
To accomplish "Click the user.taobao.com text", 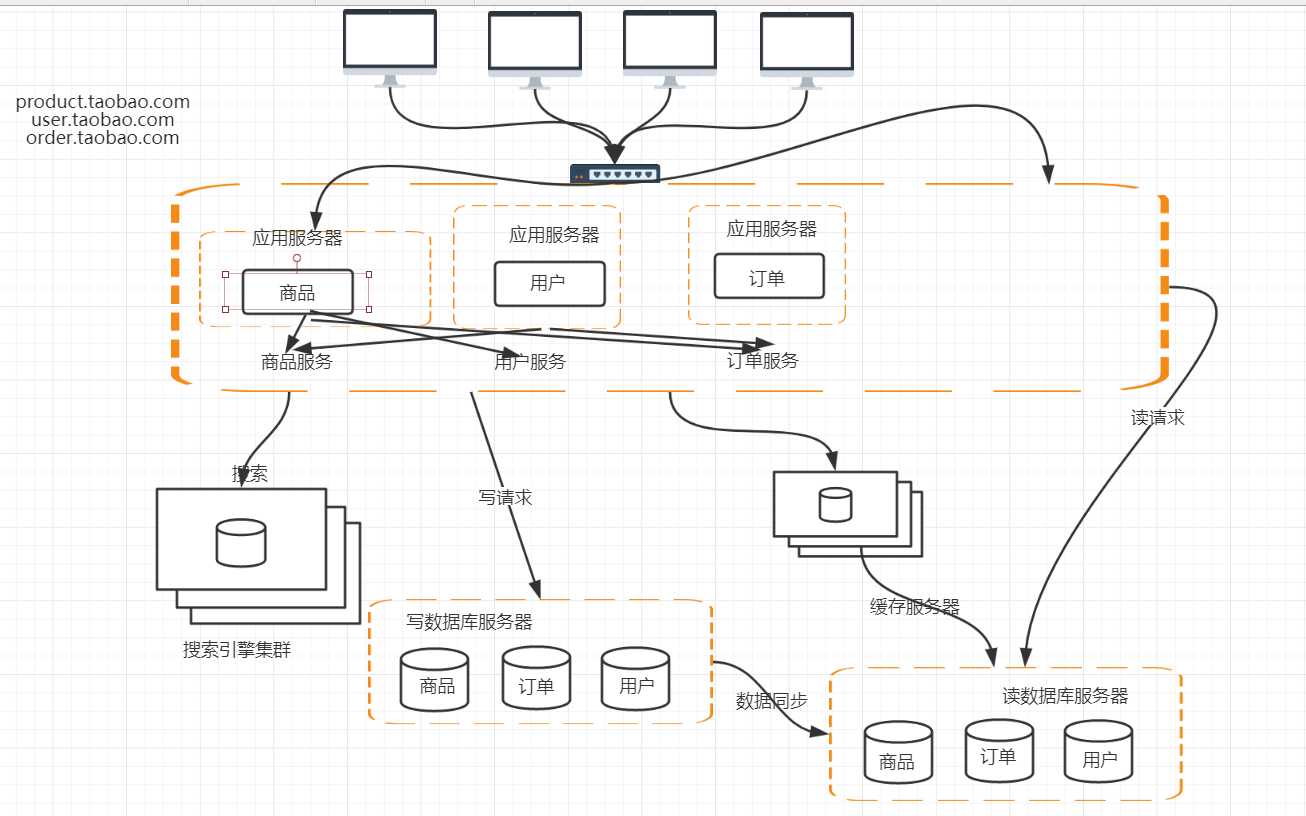I will (103, 120).
